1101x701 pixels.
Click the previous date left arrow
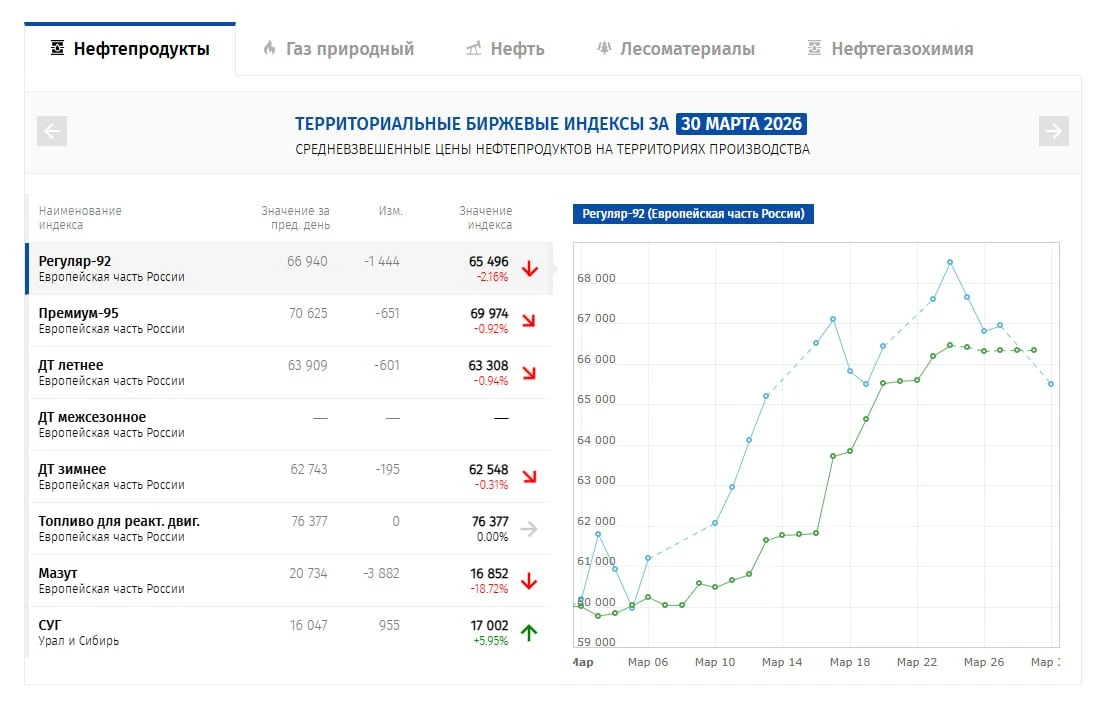pyautogui.click(x=52, y=131)
